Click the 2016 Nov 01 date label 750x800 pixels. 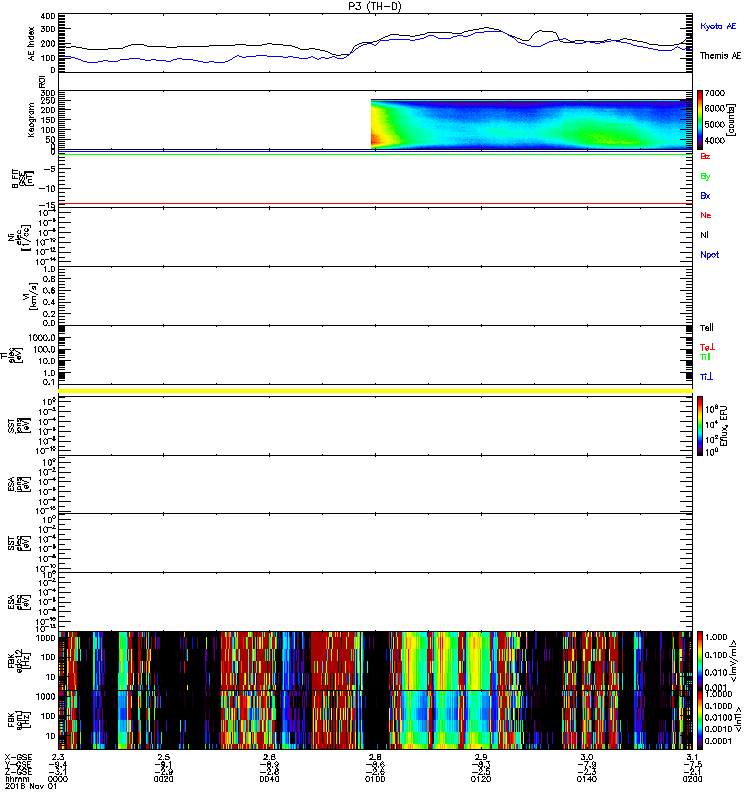tap(31, 786)
